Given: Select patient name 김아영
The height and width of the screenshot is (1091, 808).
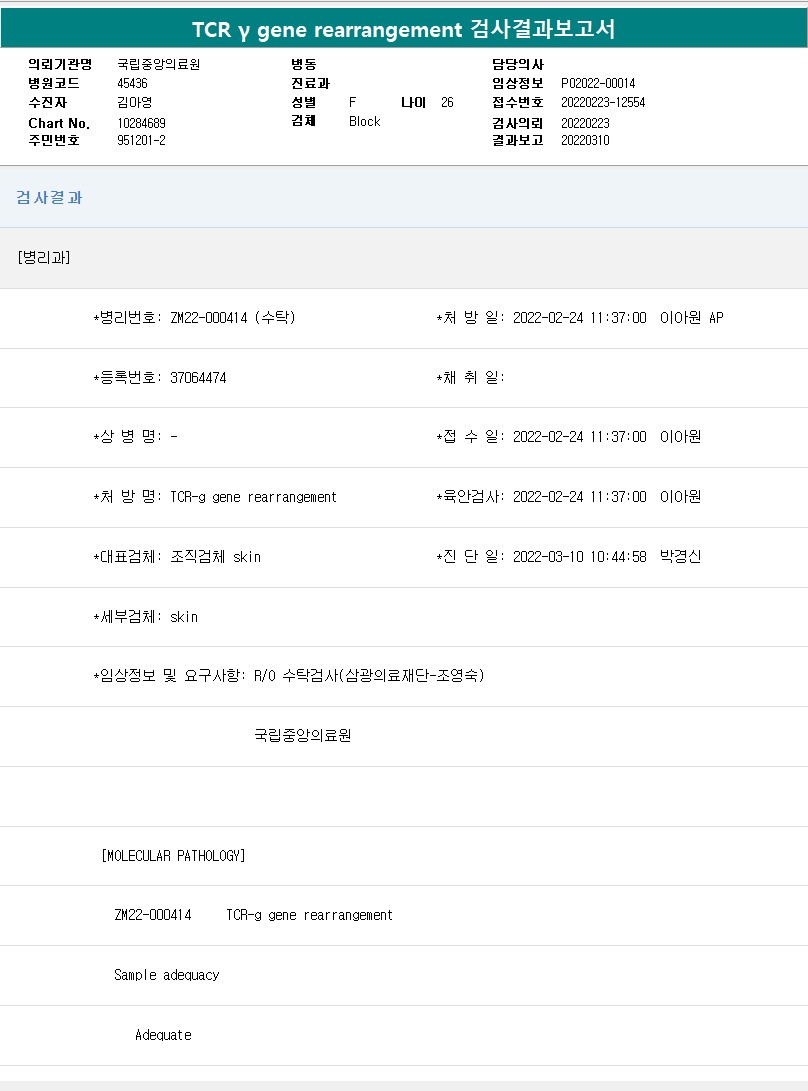Looking at the screenshot, I should (x=134, y=102).
